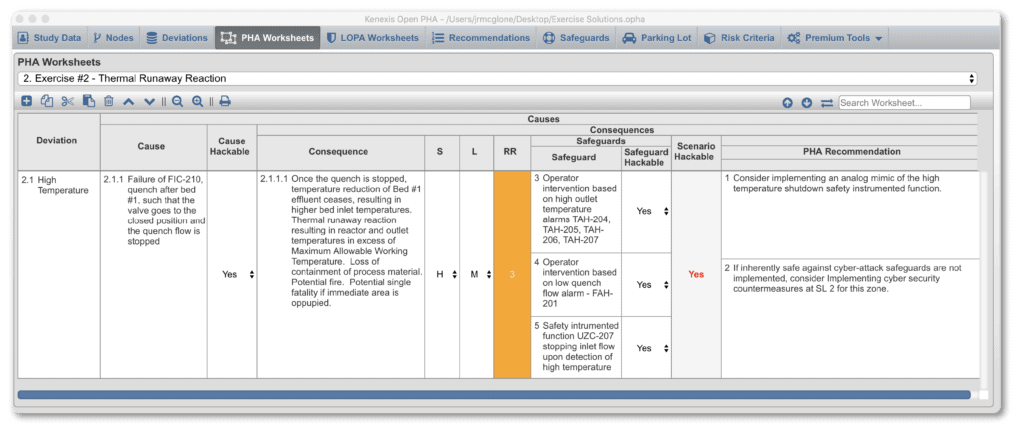The width and height of the screenshot is (1024, 439).
Task: Click the zoom in magnifier icon
Action: 198,101
